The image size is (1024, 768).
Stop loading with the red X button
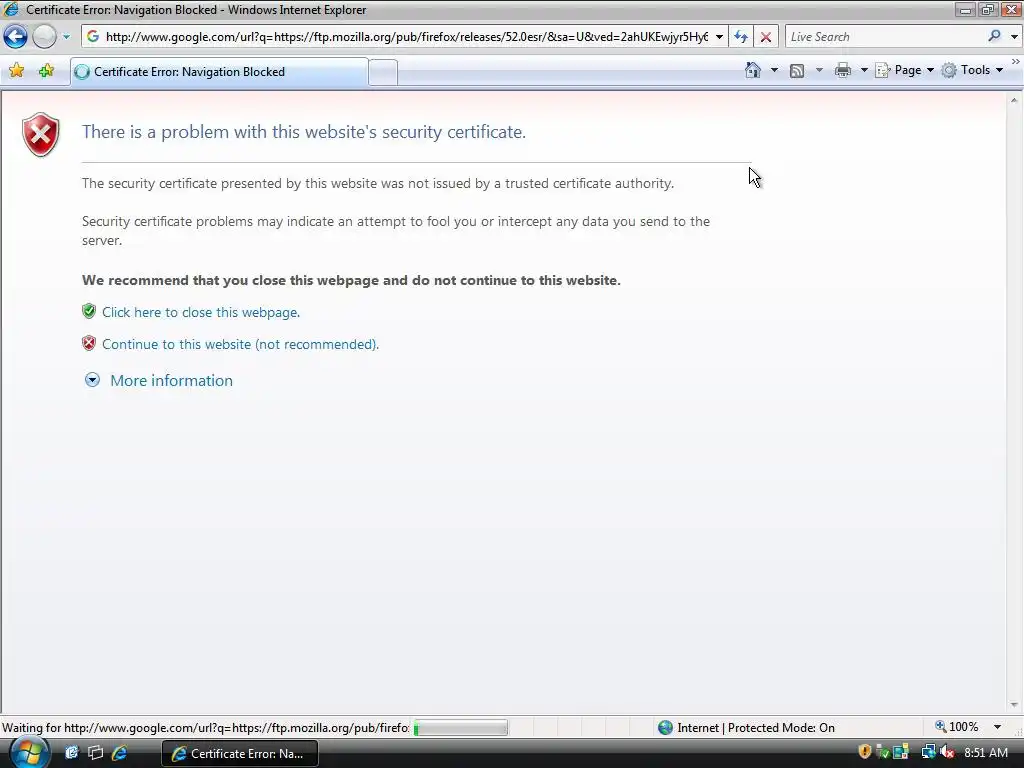tap(765, 37)
